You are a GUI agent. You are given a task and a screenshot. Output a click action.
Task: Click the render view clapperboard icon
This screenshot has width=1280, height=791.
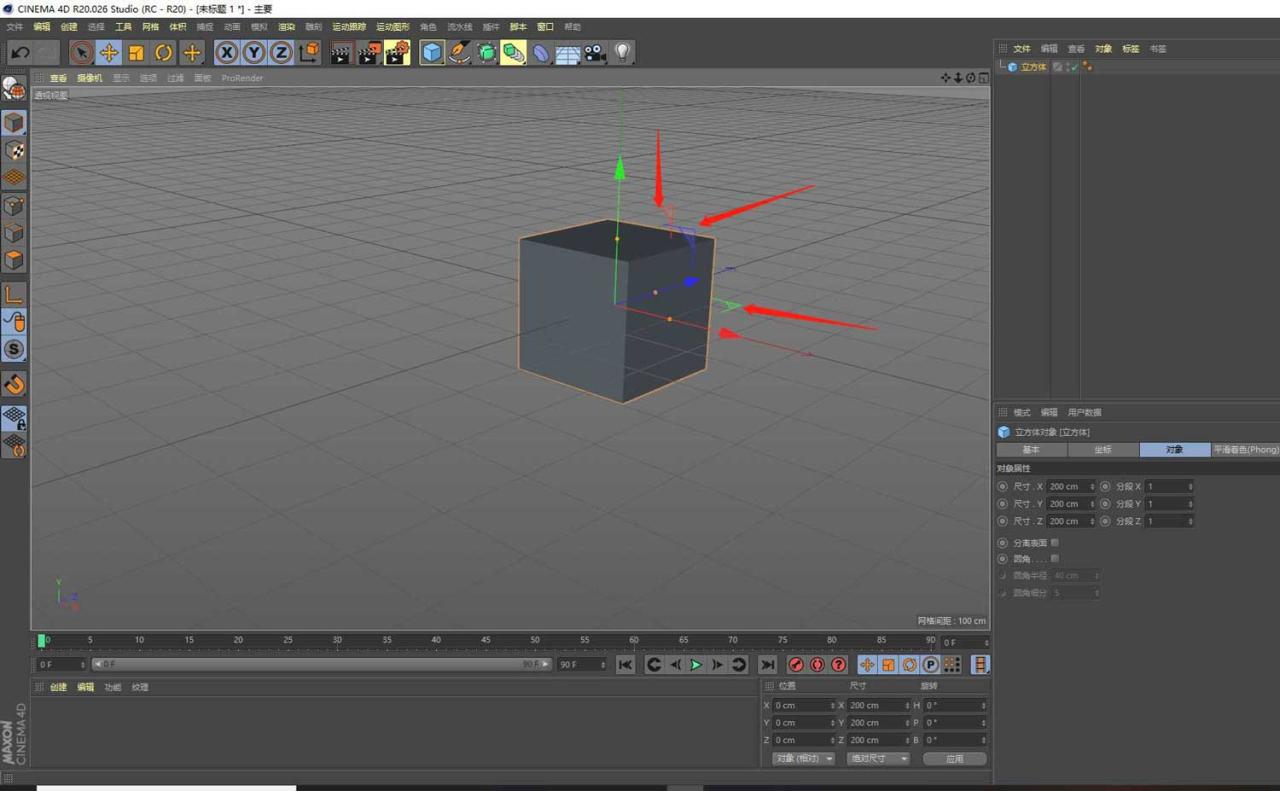click(x=340, y=53)
